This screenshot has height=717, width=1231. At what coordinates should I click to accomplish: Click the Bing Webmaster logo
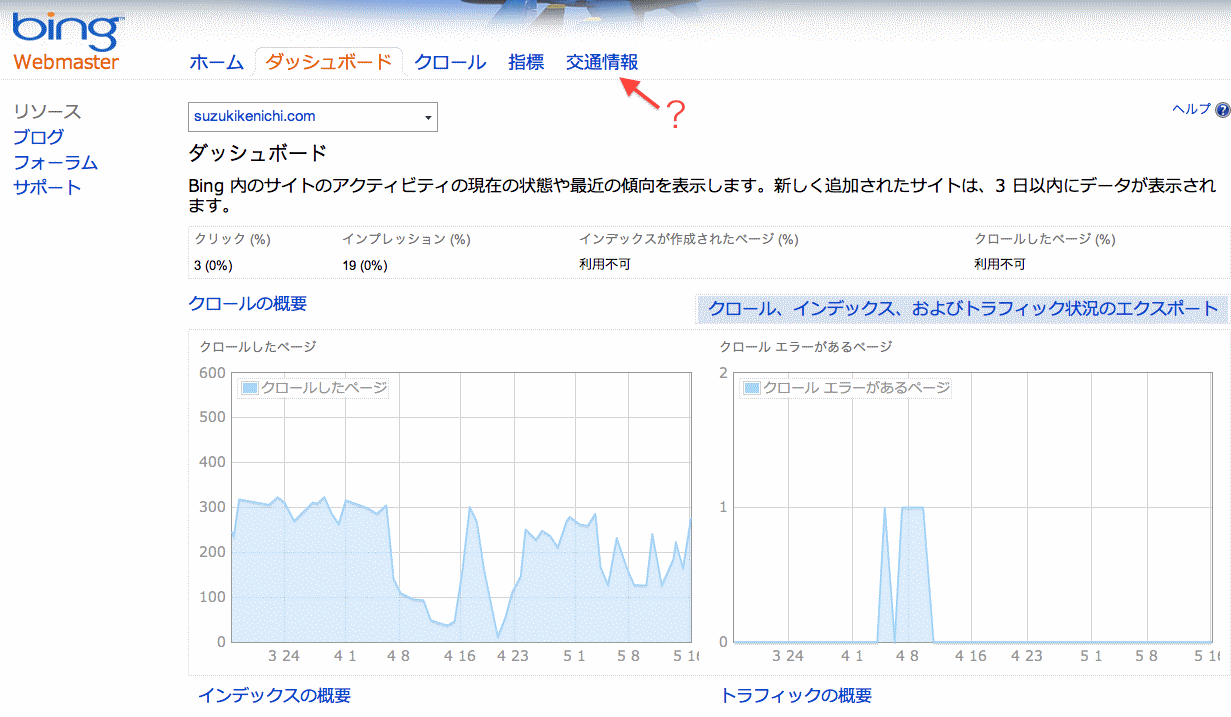tap(66, 40)
